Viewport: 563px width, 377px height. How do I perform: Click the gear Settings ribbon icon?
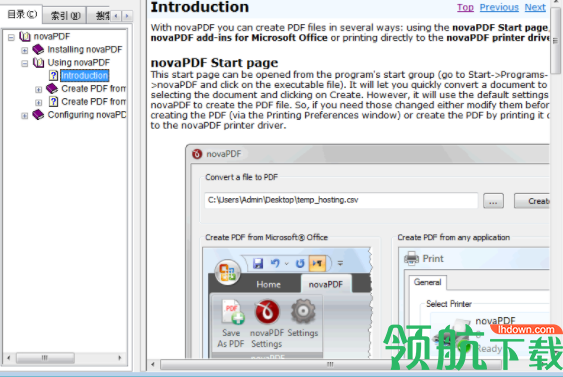[303, 311]
